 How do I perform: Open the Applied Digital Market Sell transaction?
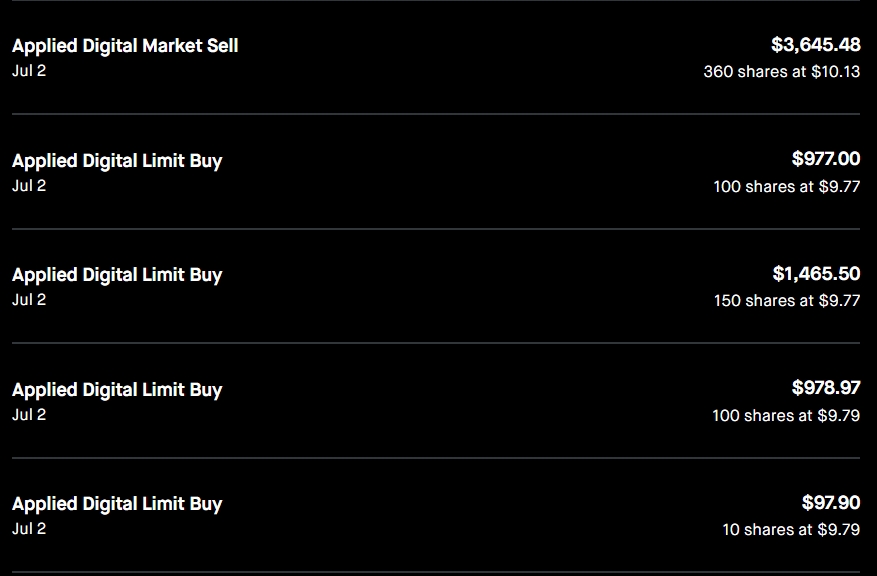tap(125, 46)
